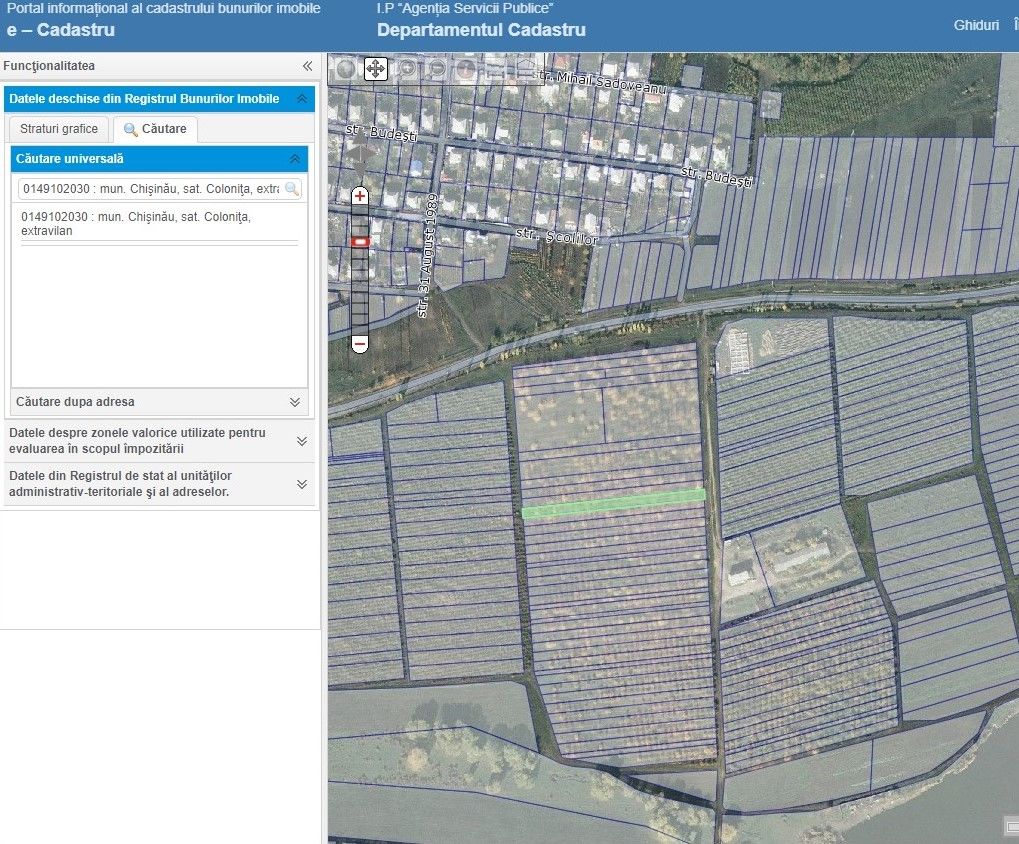
Task: Click the 0149102030 Colonița search result
Action: coord(135,224)
